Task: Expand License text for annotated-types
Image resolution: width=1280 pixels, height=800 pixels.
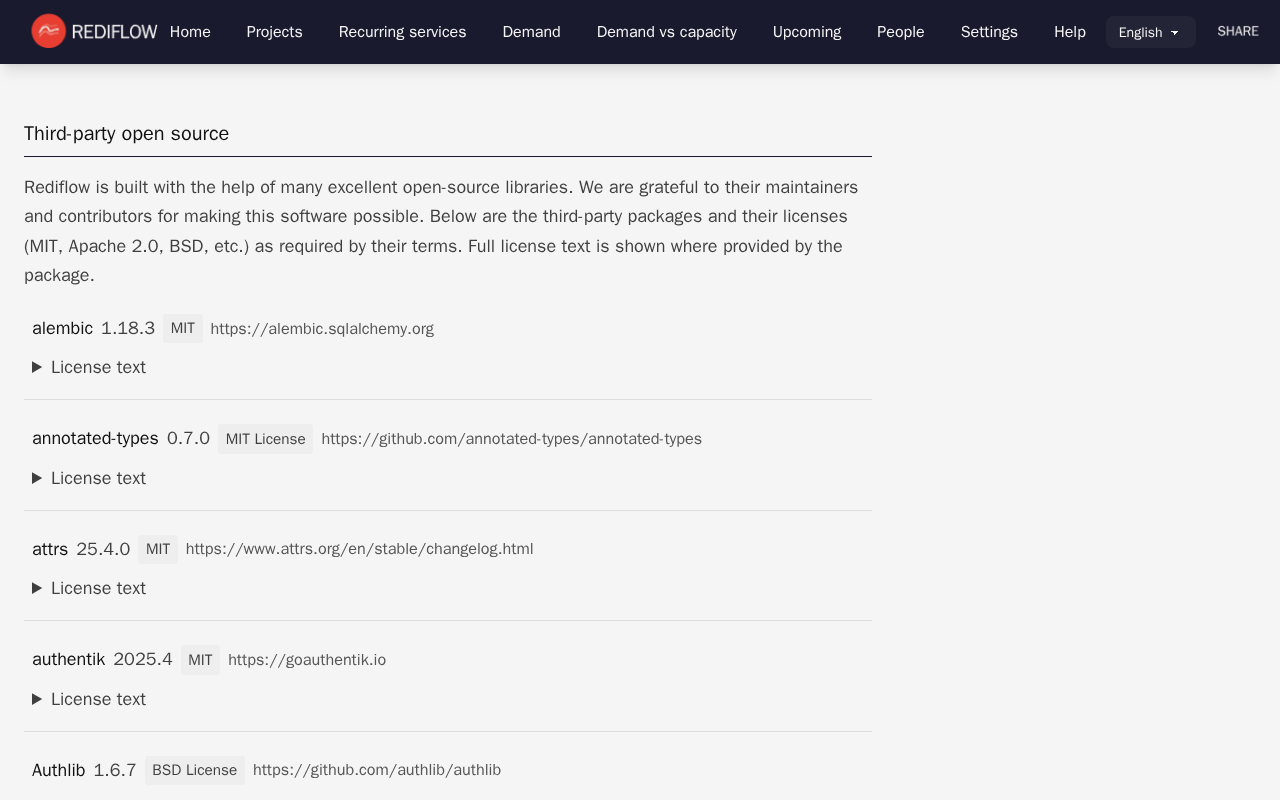Action: [x=88, y=478]
